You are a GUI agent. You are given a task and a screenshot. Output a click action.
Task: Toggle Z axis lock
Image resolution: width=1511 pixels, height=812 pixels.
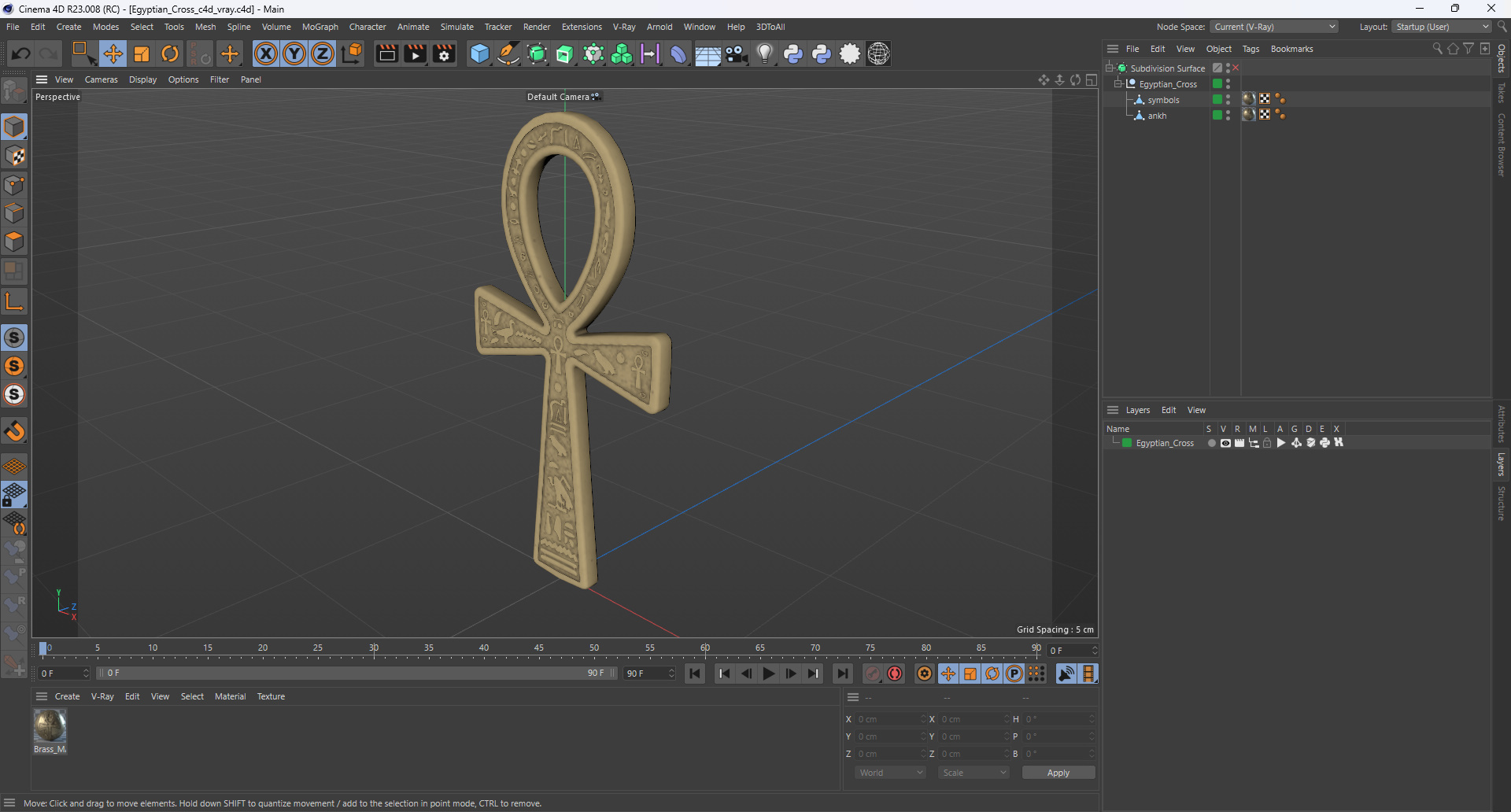pyautogui.click(x=323, y=54)
